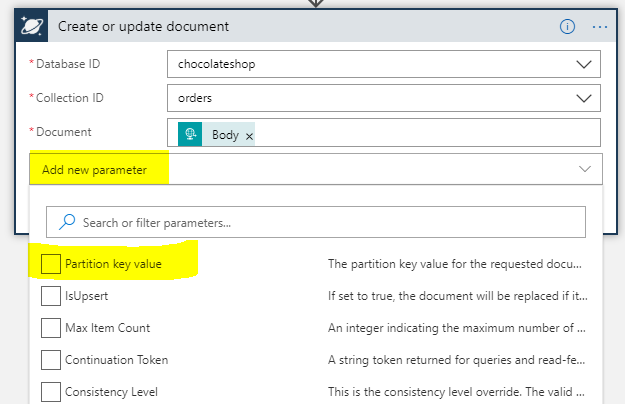Image resolution: width=625 pixels, height=404 pixels.
Task: Check the IsUpsert parameter checkbox
Action: (x=51, y=296)
